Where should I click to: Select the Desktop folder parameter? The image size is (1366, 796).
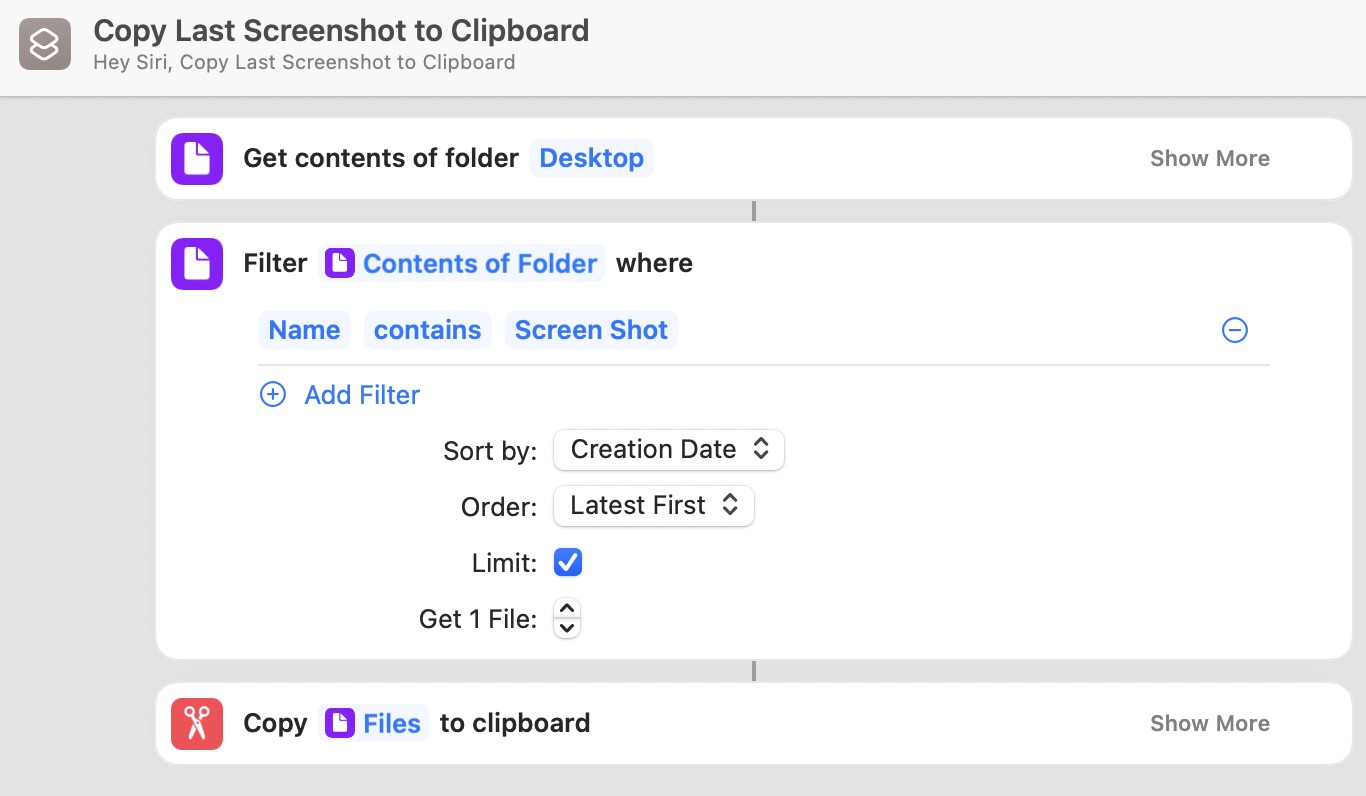[x=592, y=158]
